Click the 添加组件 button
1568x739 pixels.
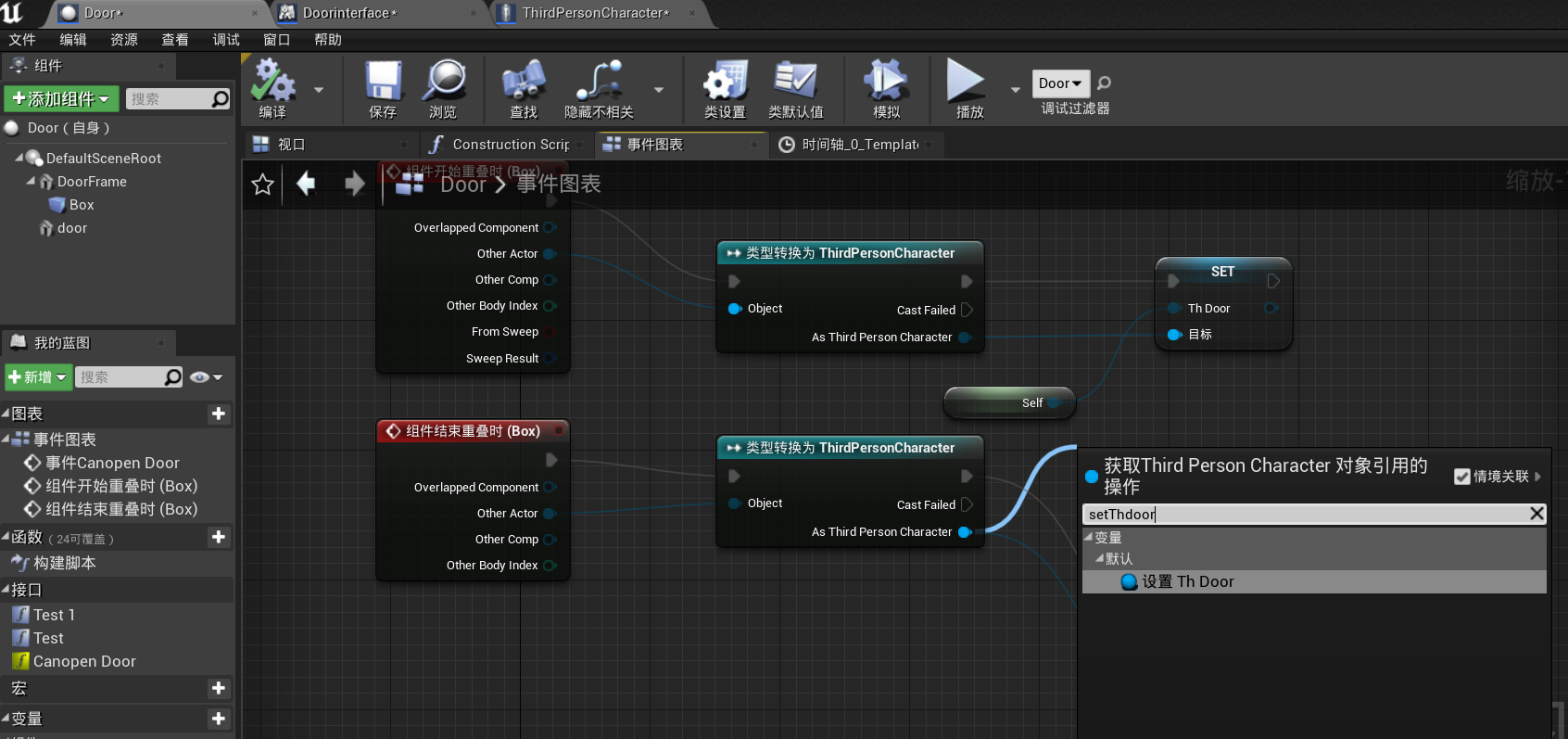click(61, 98)
